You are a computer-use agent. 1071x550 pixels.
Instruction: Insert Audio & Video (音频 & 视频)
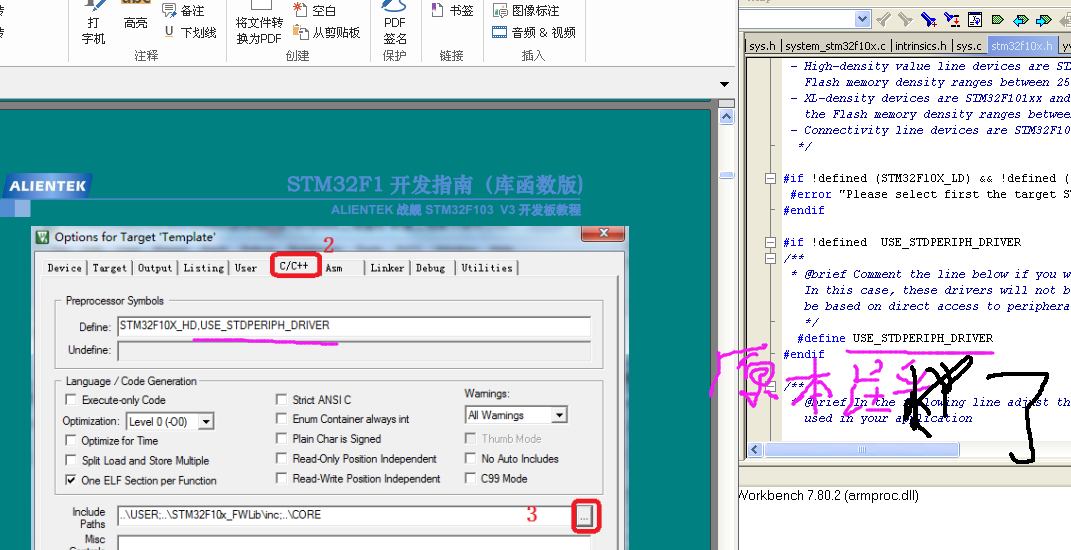tap(534, 32)
